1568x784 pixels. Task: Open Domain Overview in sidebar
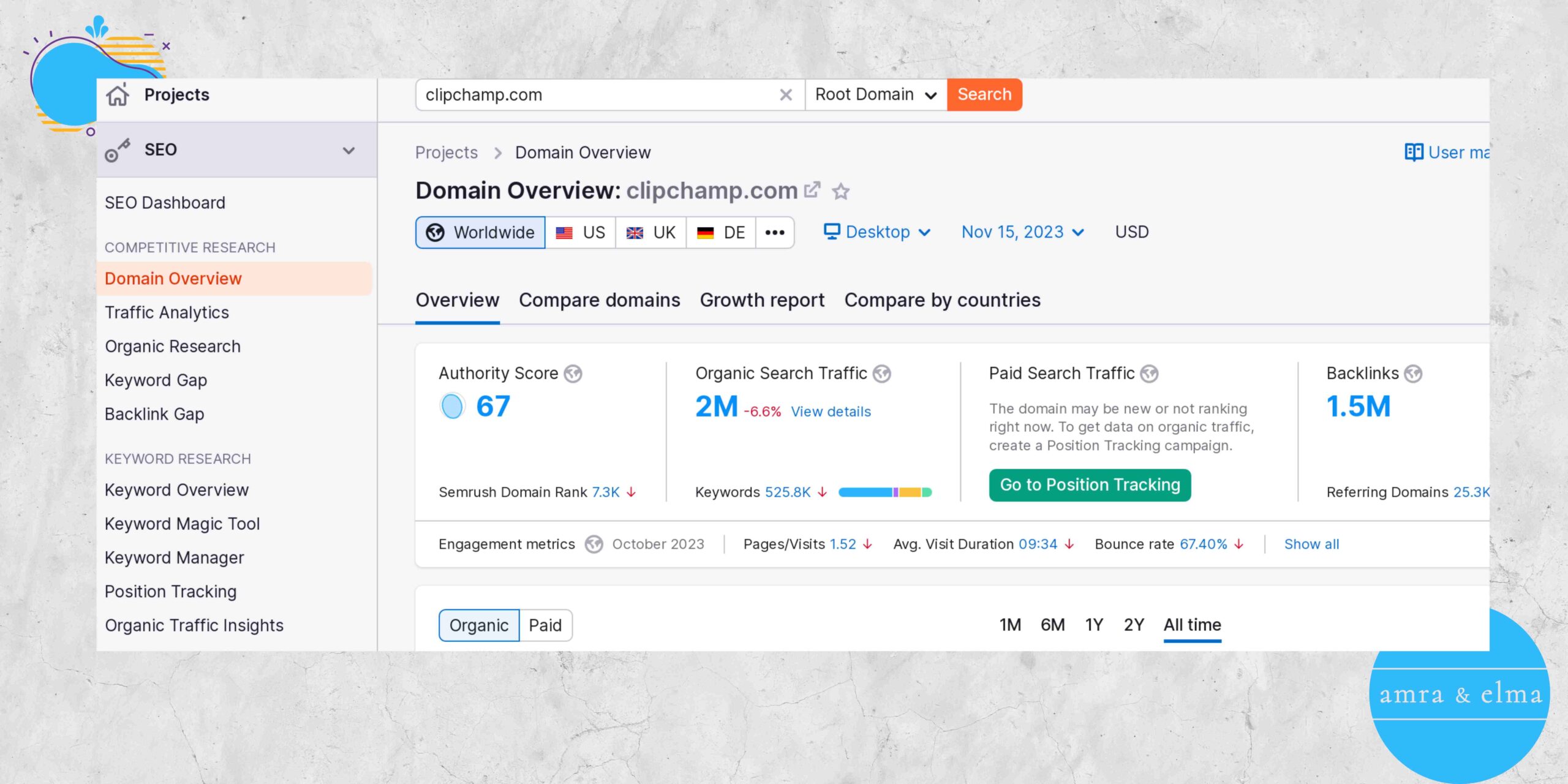(x=234, y=279)
